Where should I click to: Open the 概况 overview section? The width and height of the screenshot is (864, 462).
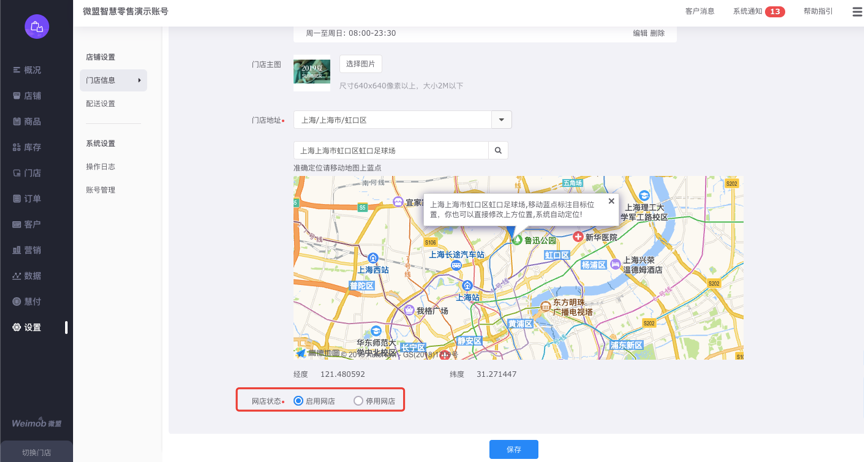coord(27,70)
